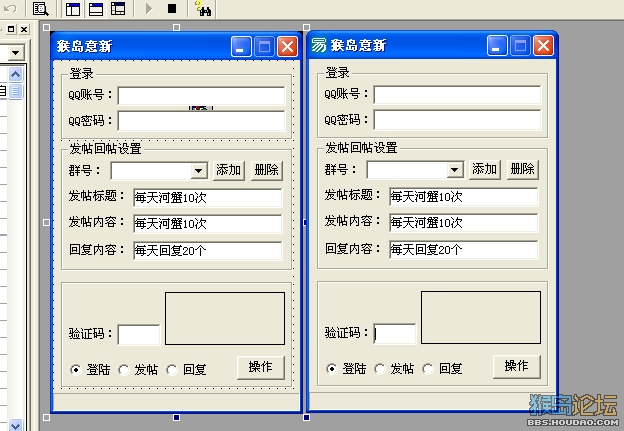Close the running 猴岛意新 window
624x431 pixels.
tap(543, 46)
